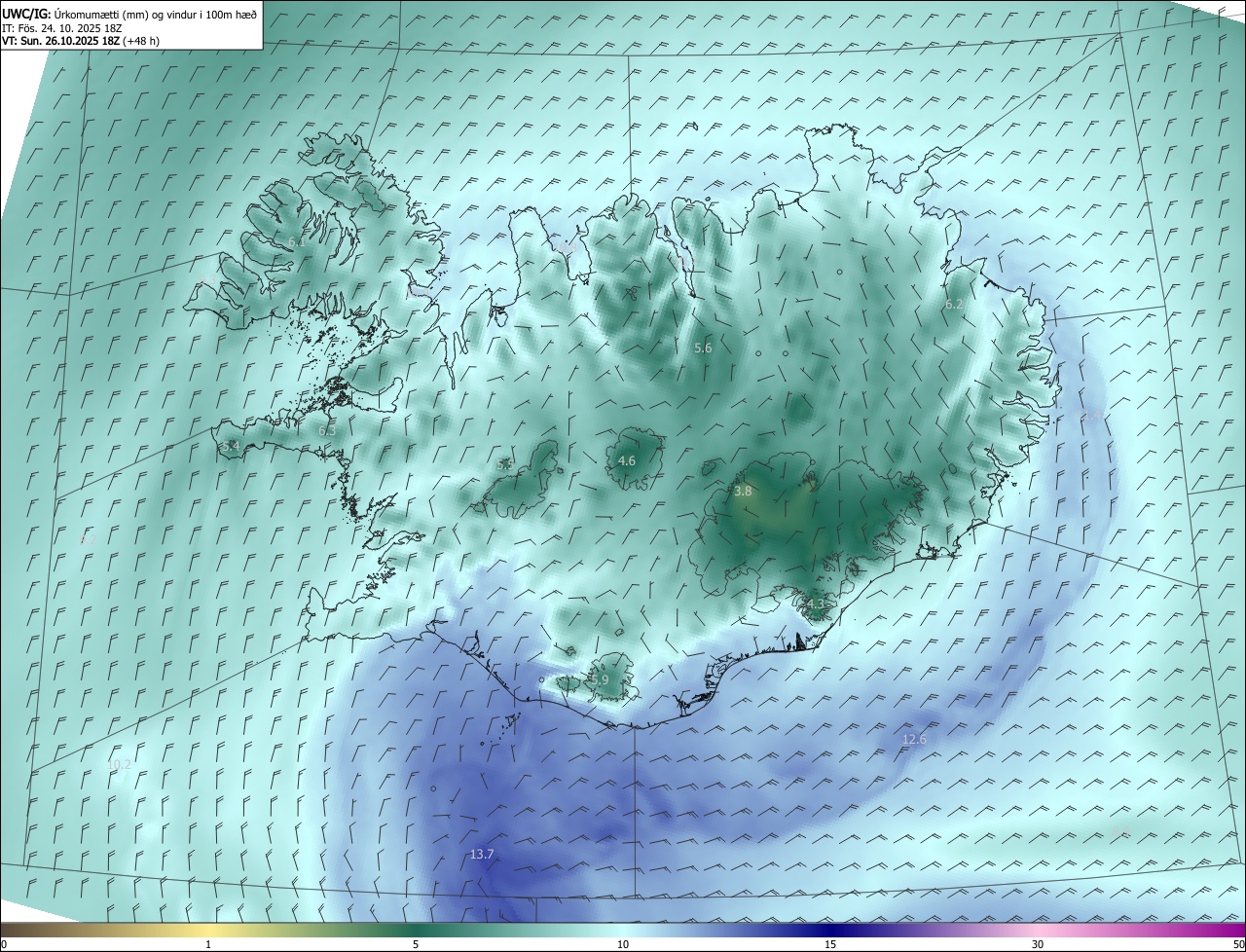Click the 5.6 value in north-central Iceland
The height and width of the screenshot is (952, 1246).
(703, 348)
